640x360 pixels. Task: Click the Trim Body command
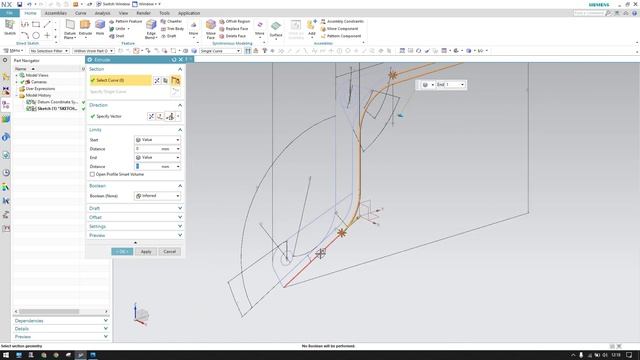pyautogui.click(x=172, y=29)
